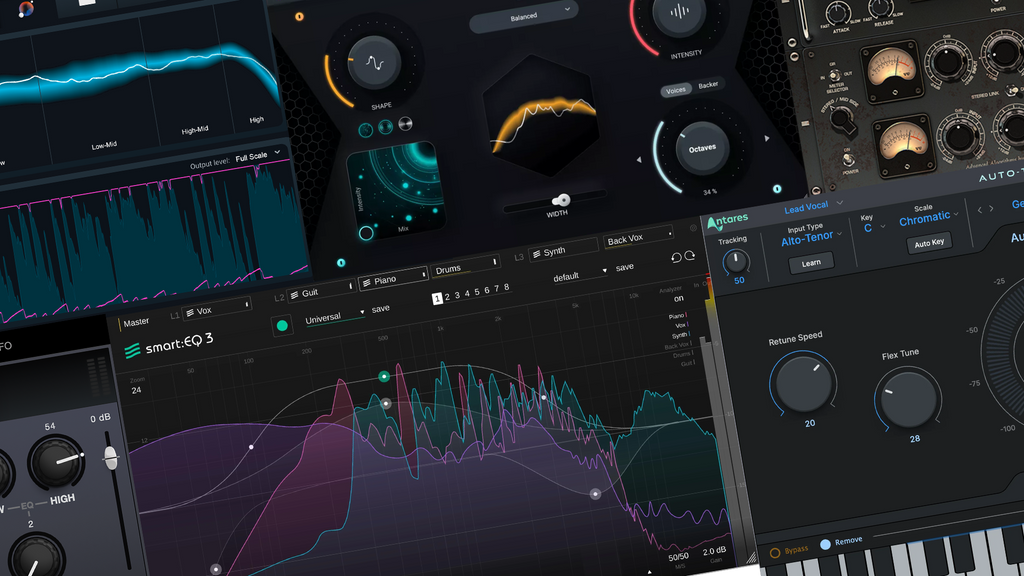Viewport: 1024px width, 576px height.
Task: Click next preset arrow in Auto-Tune header
Action: pos(991,208)
